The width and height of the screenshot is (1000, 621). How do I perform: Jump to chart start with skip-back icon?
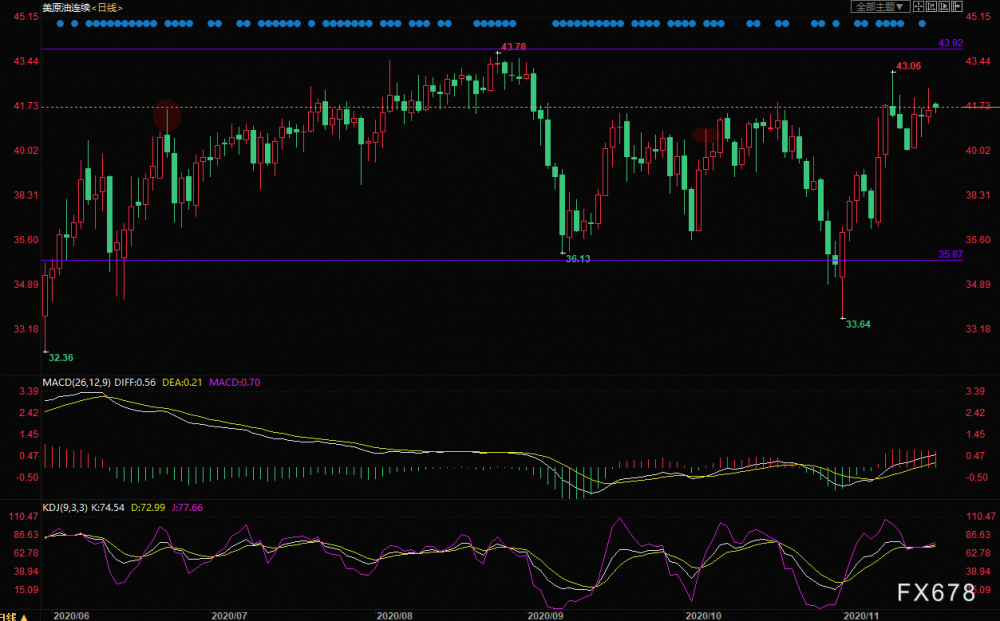[x=931, y=6]
